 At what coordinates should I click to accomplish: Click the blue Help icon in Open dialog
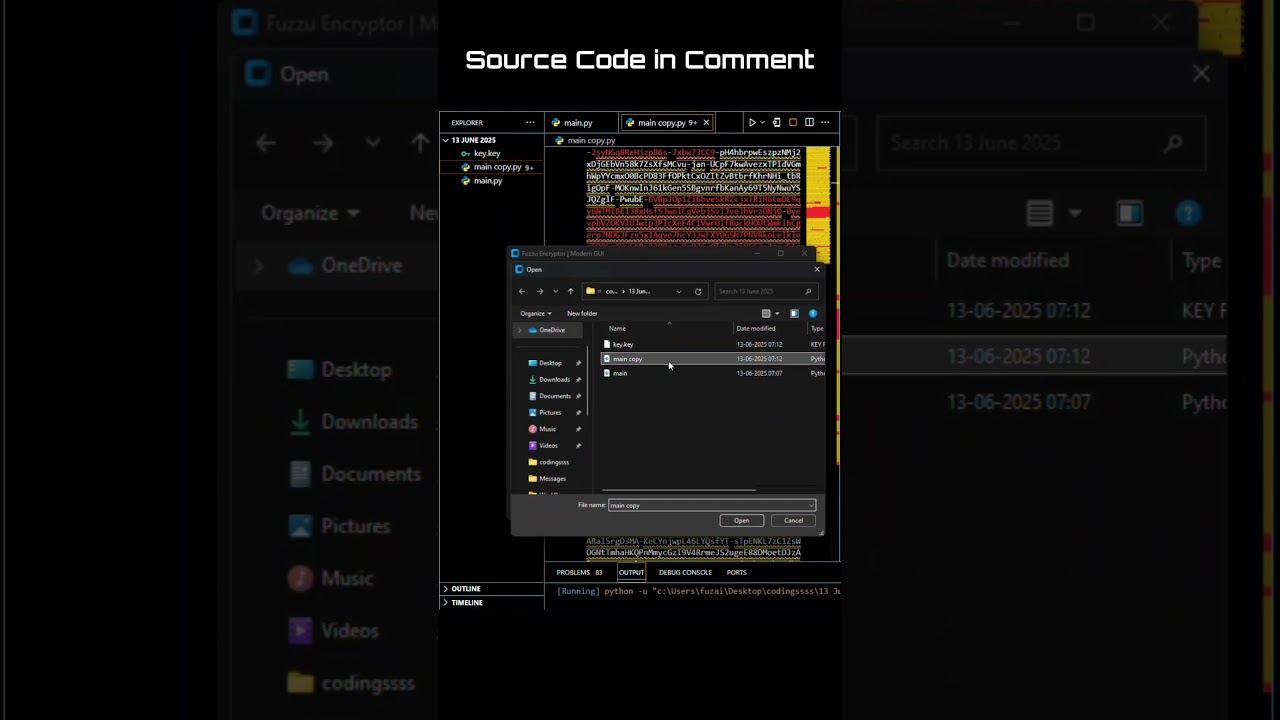coord(812,314)
